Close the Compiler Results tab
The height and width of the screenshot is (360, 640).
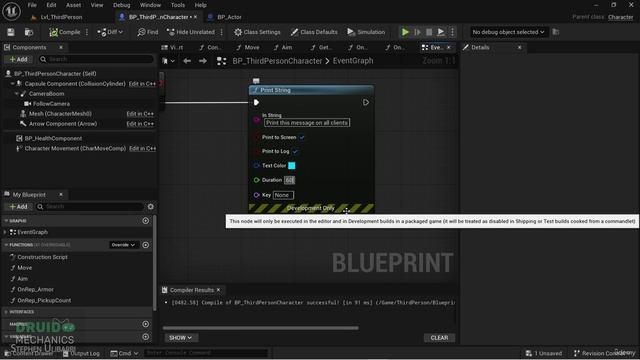point(218,290)
